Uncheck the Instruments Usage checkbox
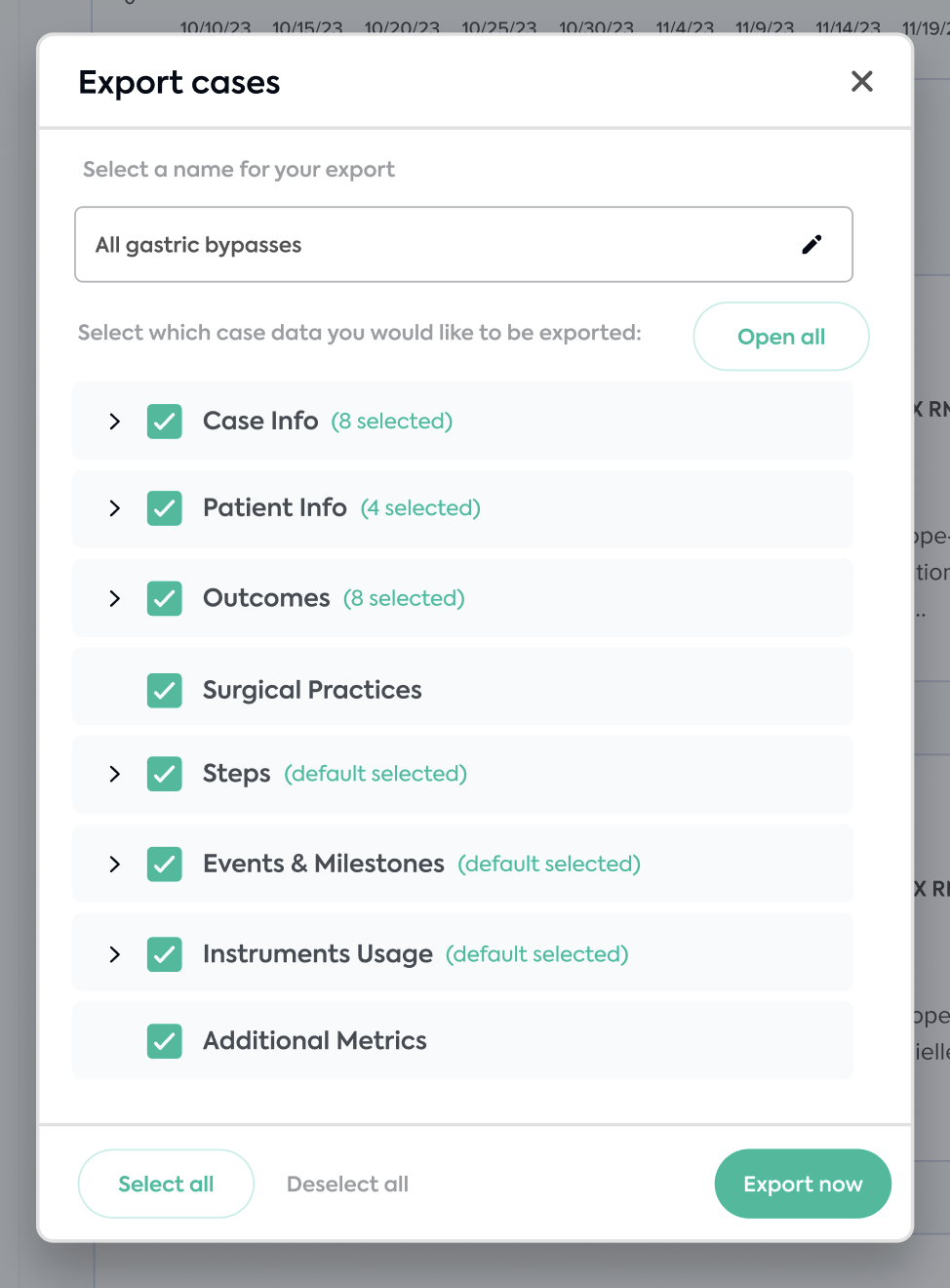 point(165,954)
